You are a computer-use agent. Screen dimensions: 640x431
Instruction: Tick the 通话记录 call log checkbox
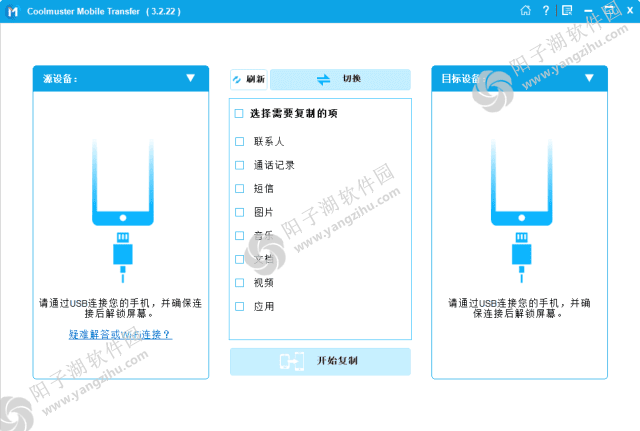pyautogui.click(x=240, y=165)
